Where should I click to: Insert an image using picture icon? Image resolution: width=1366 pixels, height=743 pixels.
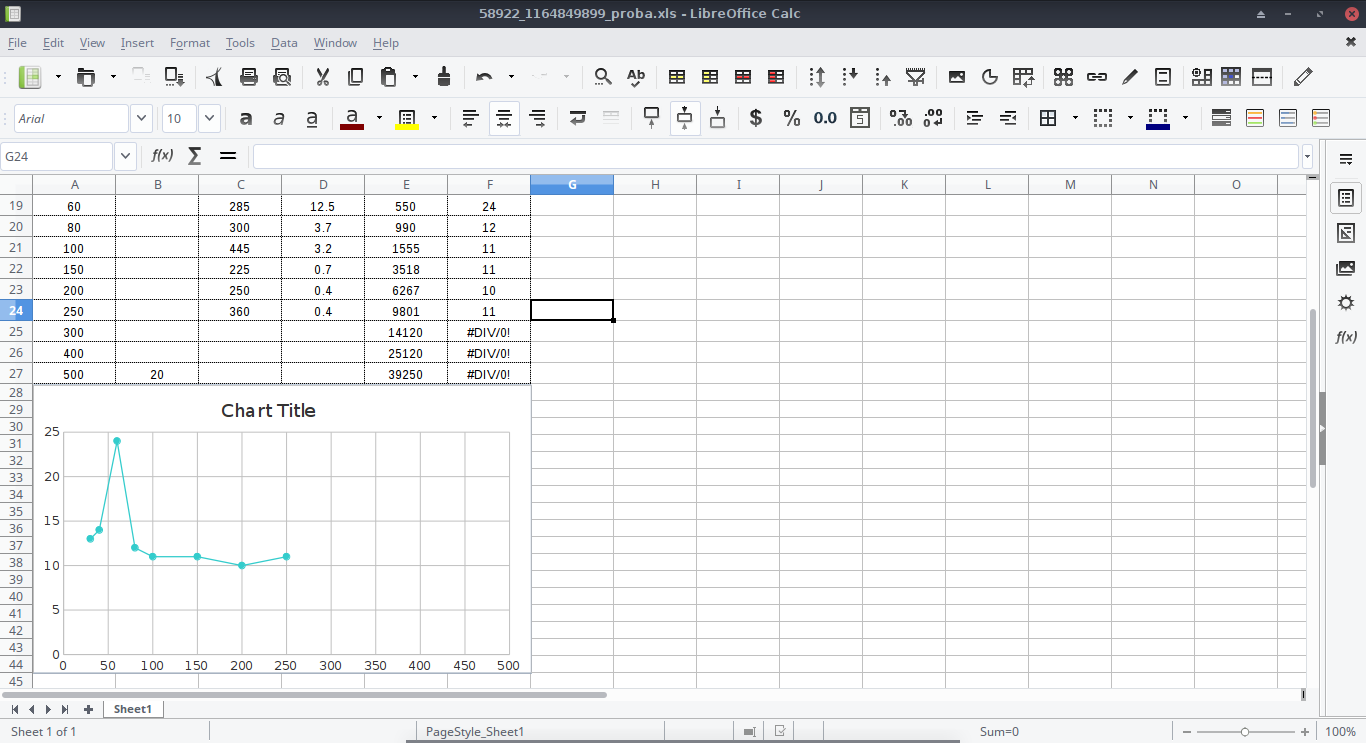coord(957,77)
